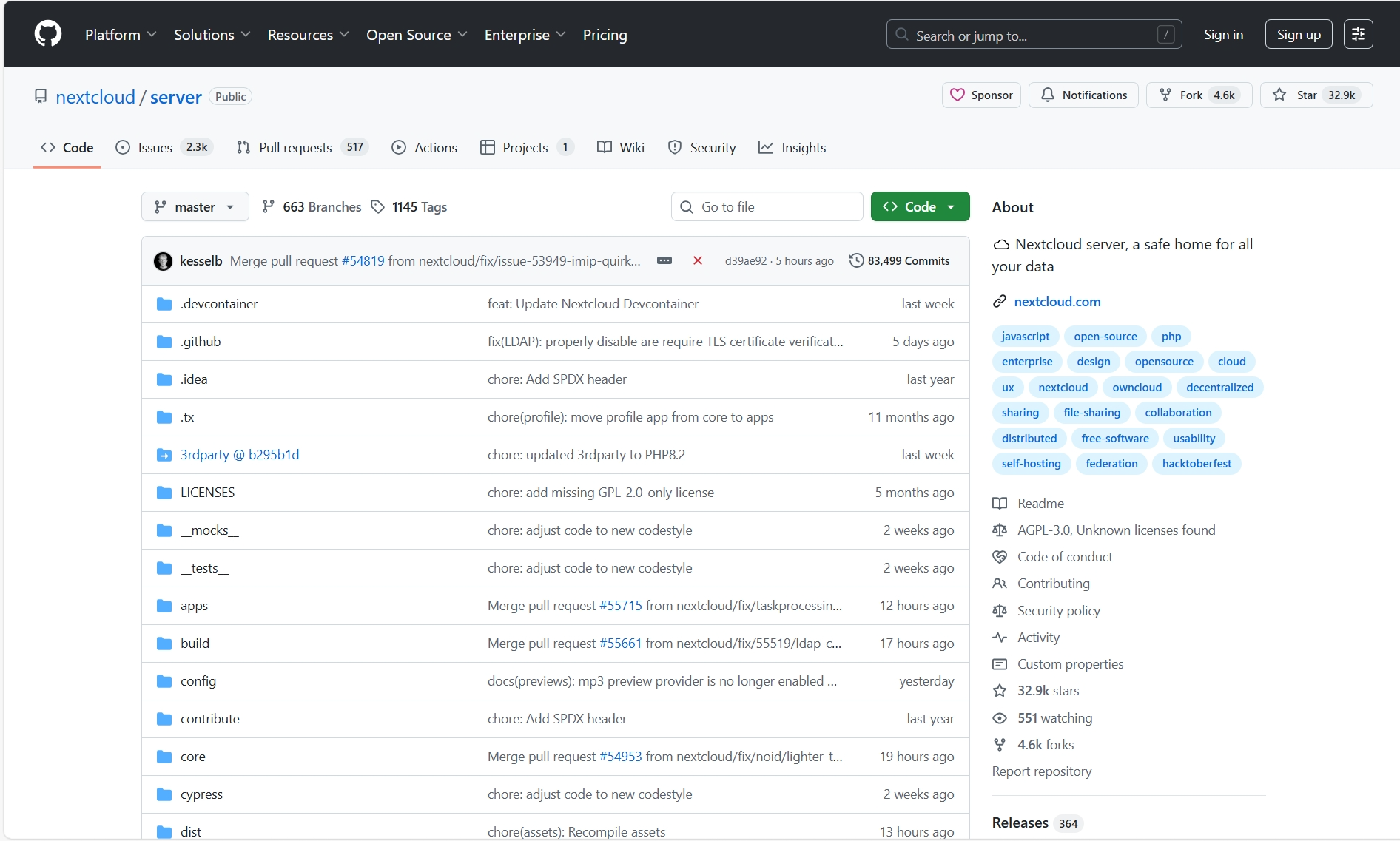1400x841 pixels.
Task: Open the nextcloud.com website link
Action: coord(1057,302)
